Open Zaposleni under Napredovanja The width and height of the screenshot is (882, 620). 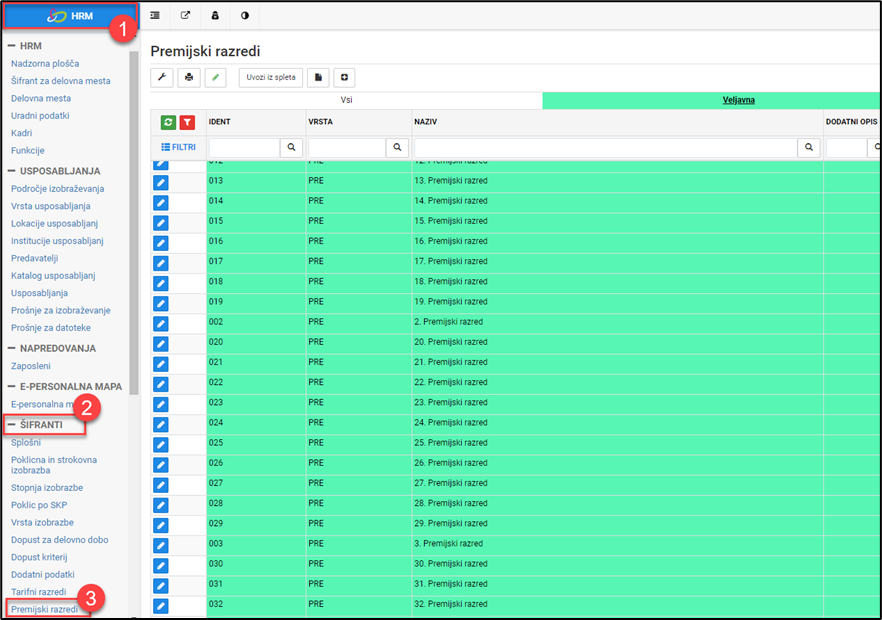(x=31, y=366)
